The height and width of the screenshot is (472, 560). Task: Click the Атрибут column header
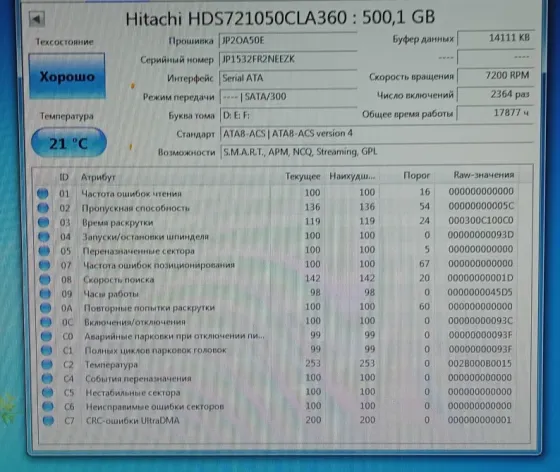pyautogui.click(x=98, y=177)
